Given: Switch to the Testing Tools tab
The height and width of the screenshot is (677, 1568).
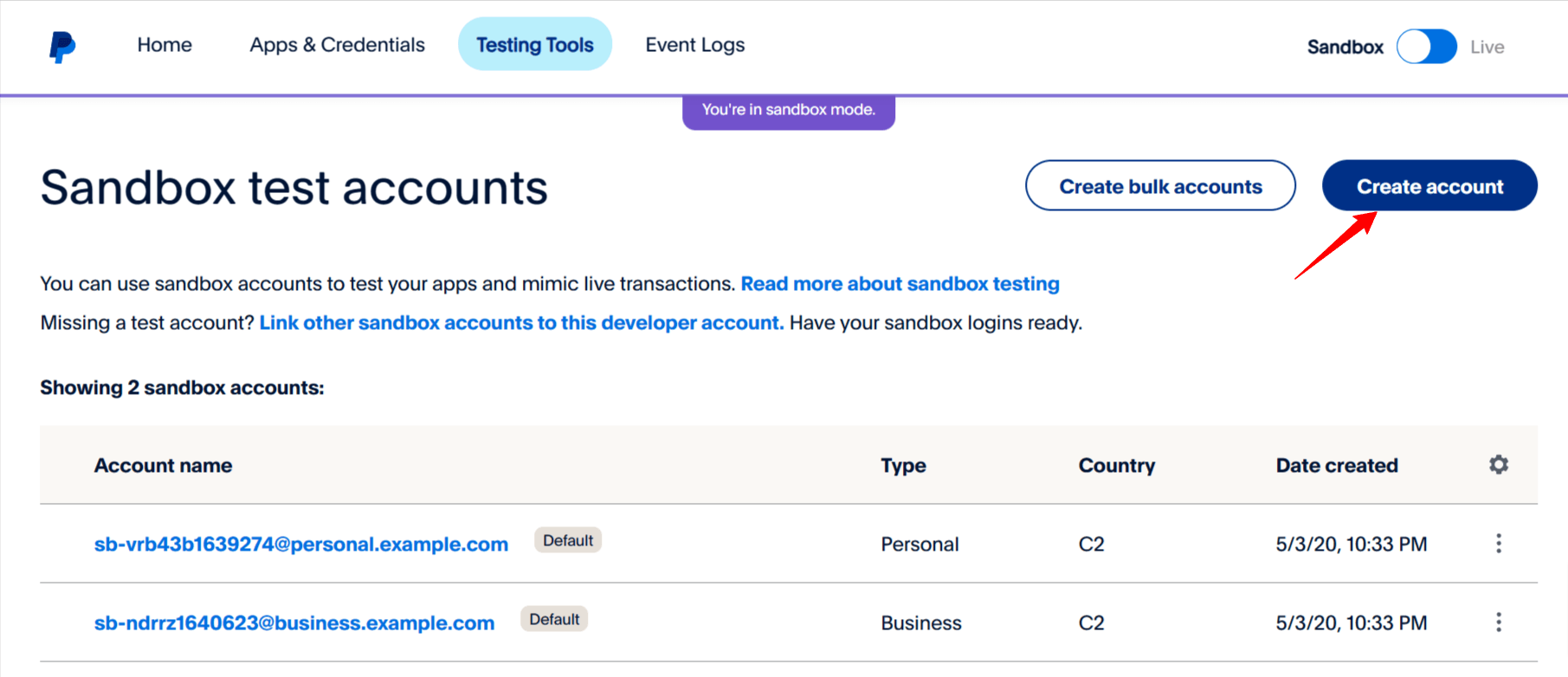Looking at the screenshot, I should point(535,45).
